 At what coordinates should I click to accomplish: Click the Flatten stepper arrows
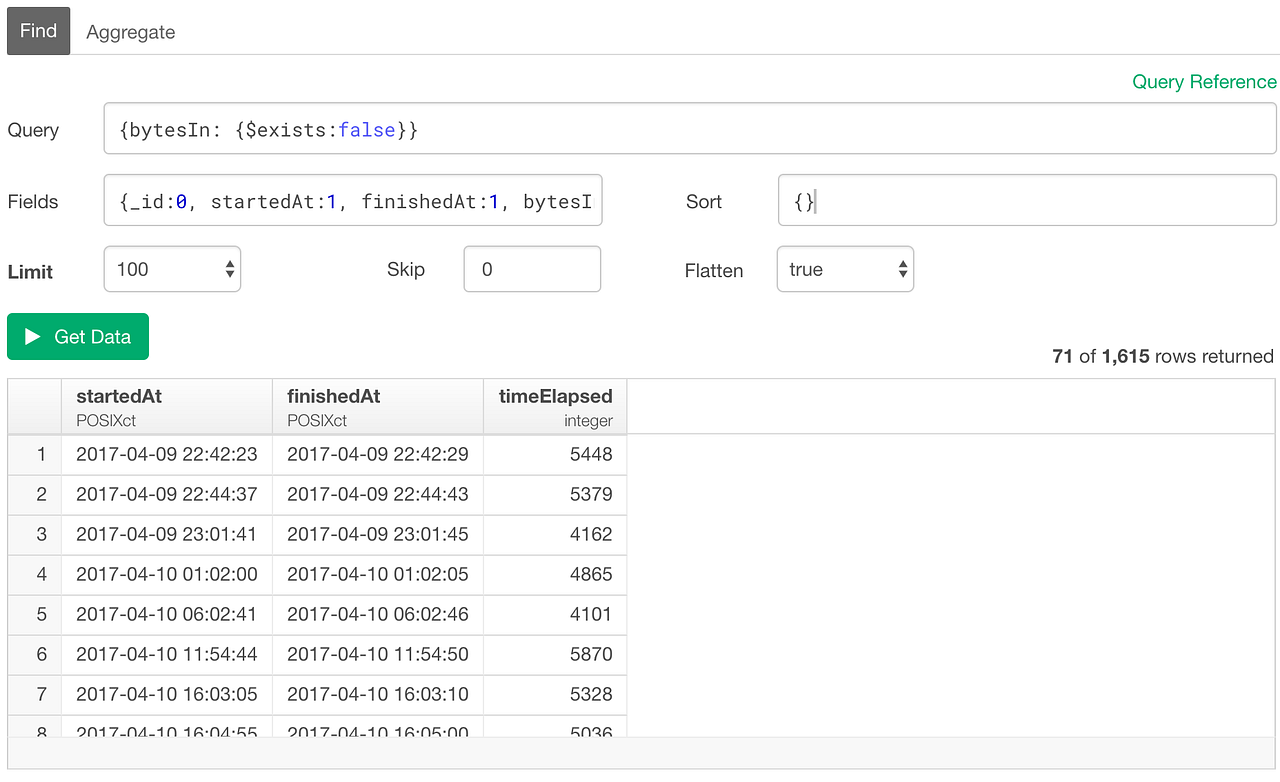(x=901, y=268)
